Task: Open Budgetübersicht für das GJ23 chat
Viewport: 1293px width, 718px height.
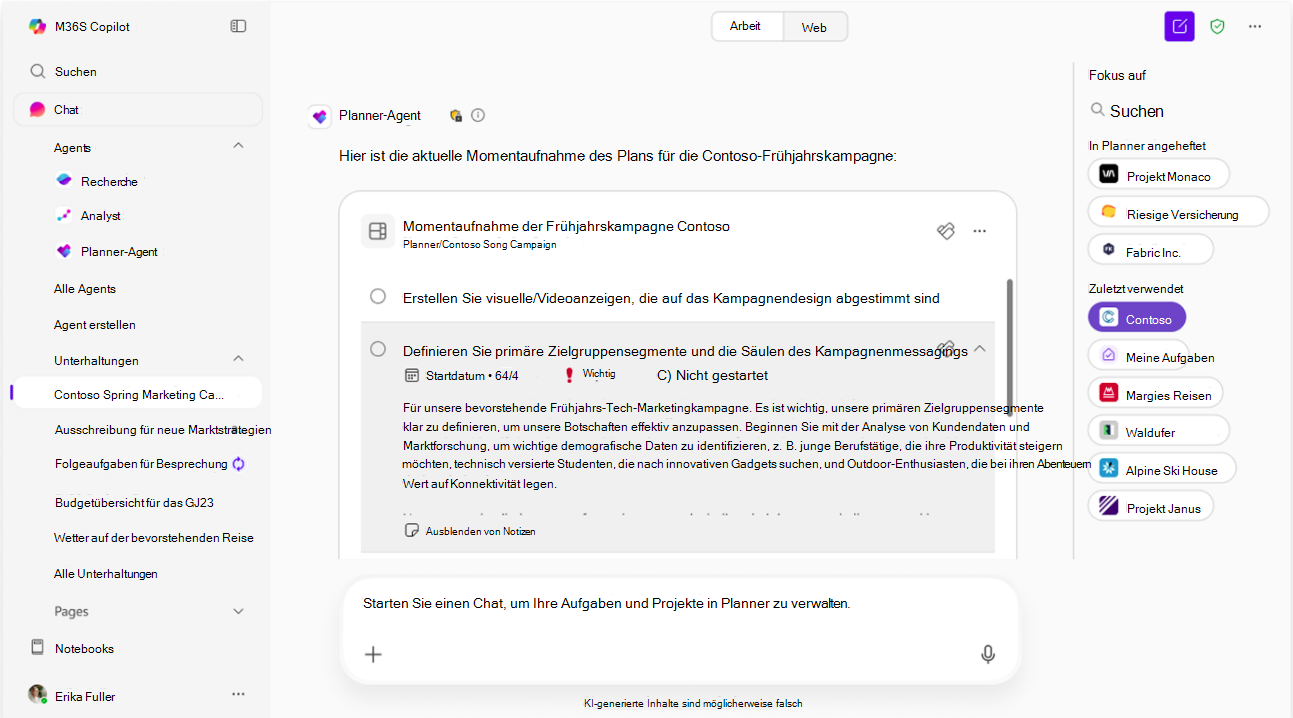Action: click(x=134, y=502)
